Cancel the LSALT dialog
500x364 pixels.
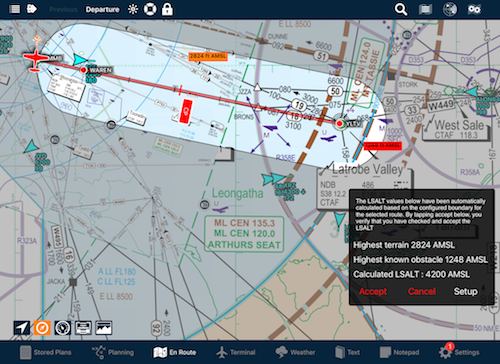tap(422, 292)
